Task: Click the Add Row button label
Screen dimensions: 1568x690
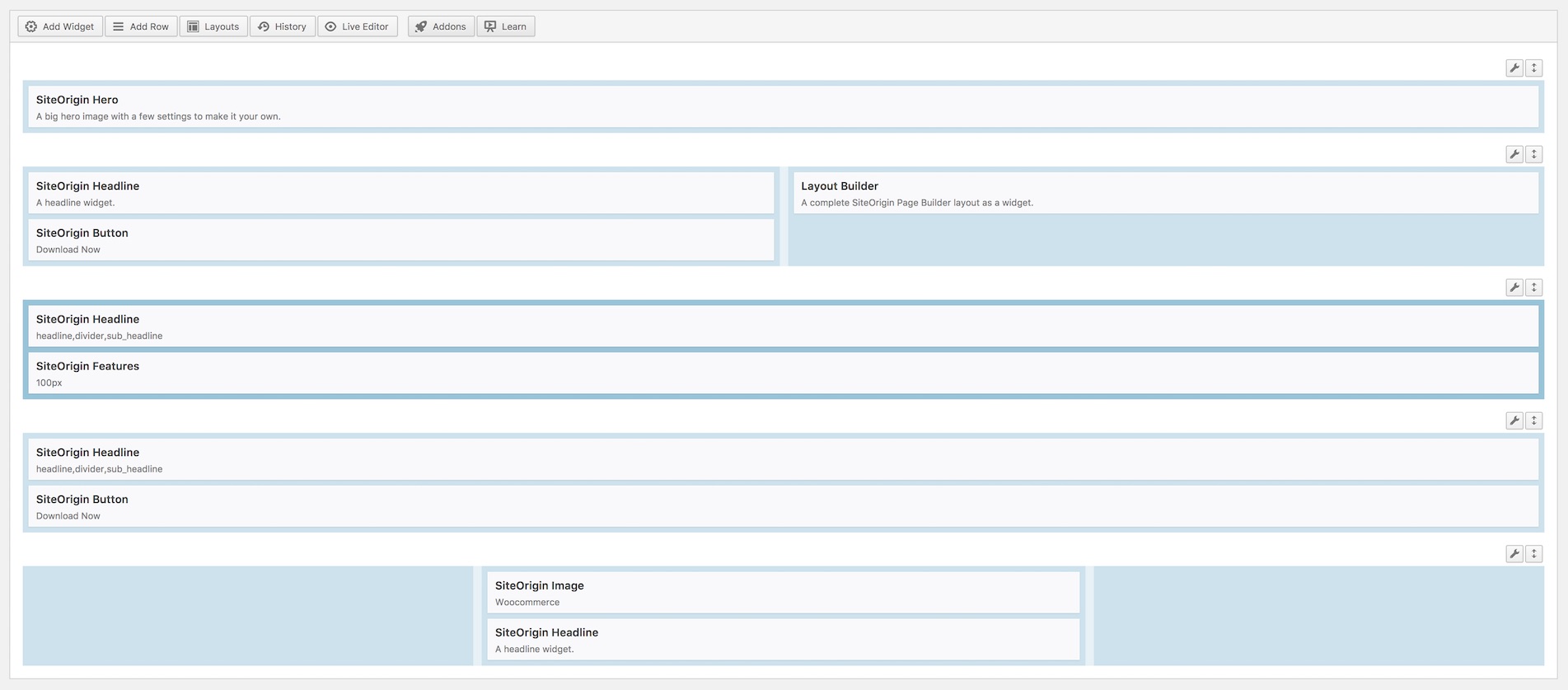Action: pyautogui.click(x=149, y=26)
